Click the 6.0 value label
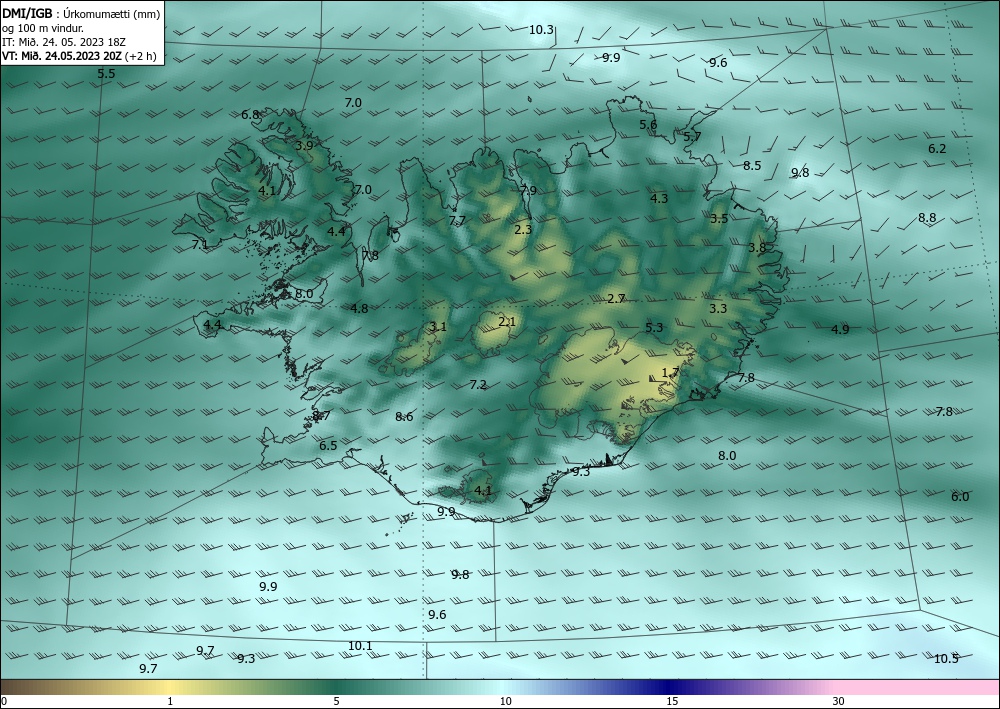 [x=960, y=497]
